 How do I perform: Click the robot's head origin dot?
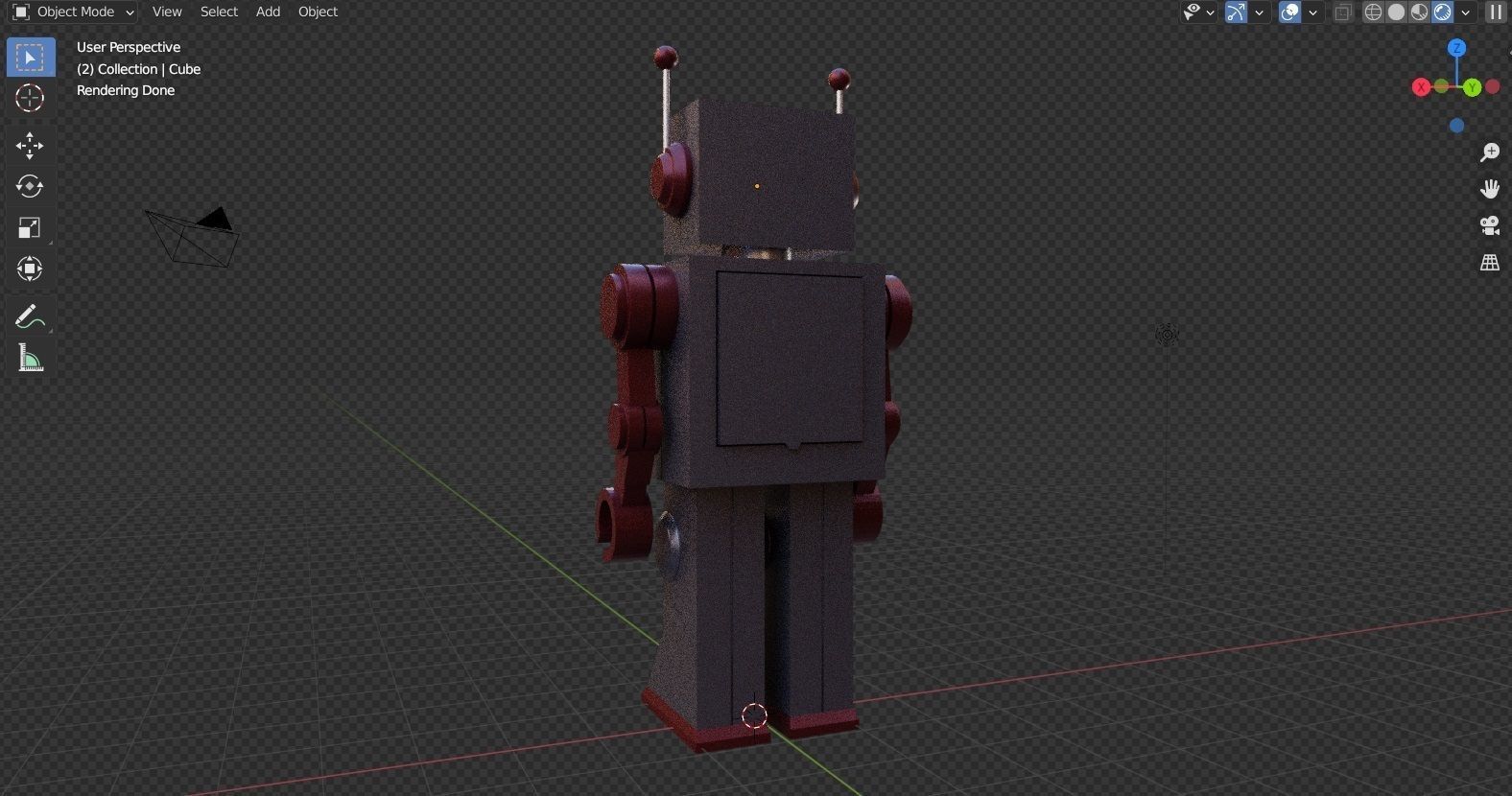757,186
